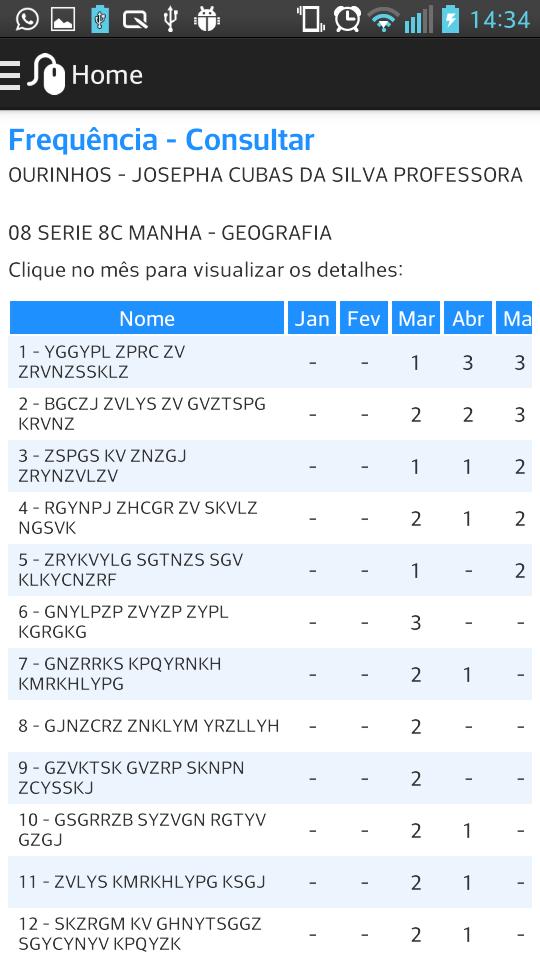Tap the Home title in header

[x=107, y=75]
